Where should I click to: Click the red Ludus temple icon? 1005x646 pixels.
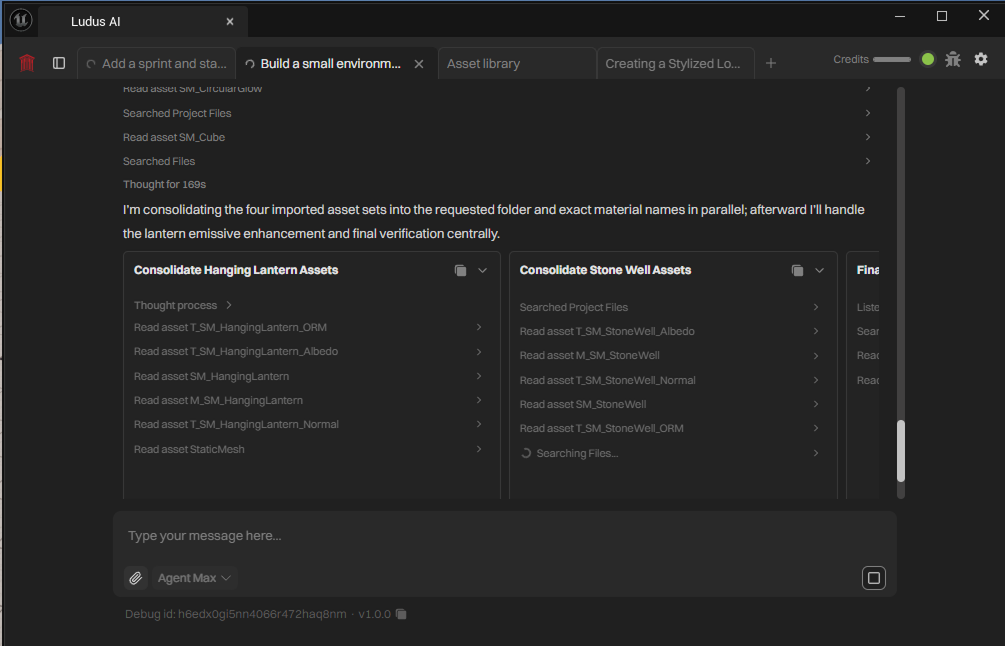click(27, 63)
